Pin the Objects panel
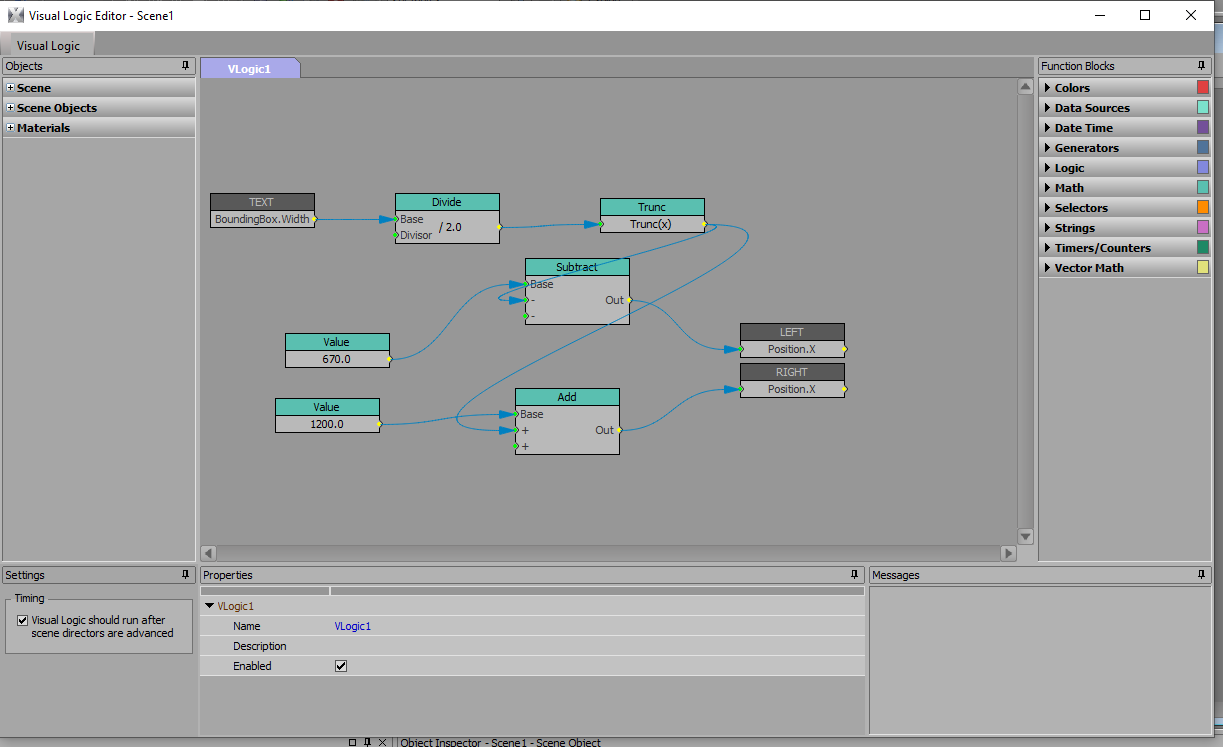Image resolution: width=1223 pixels, height=747 pixels. point(185,66)
